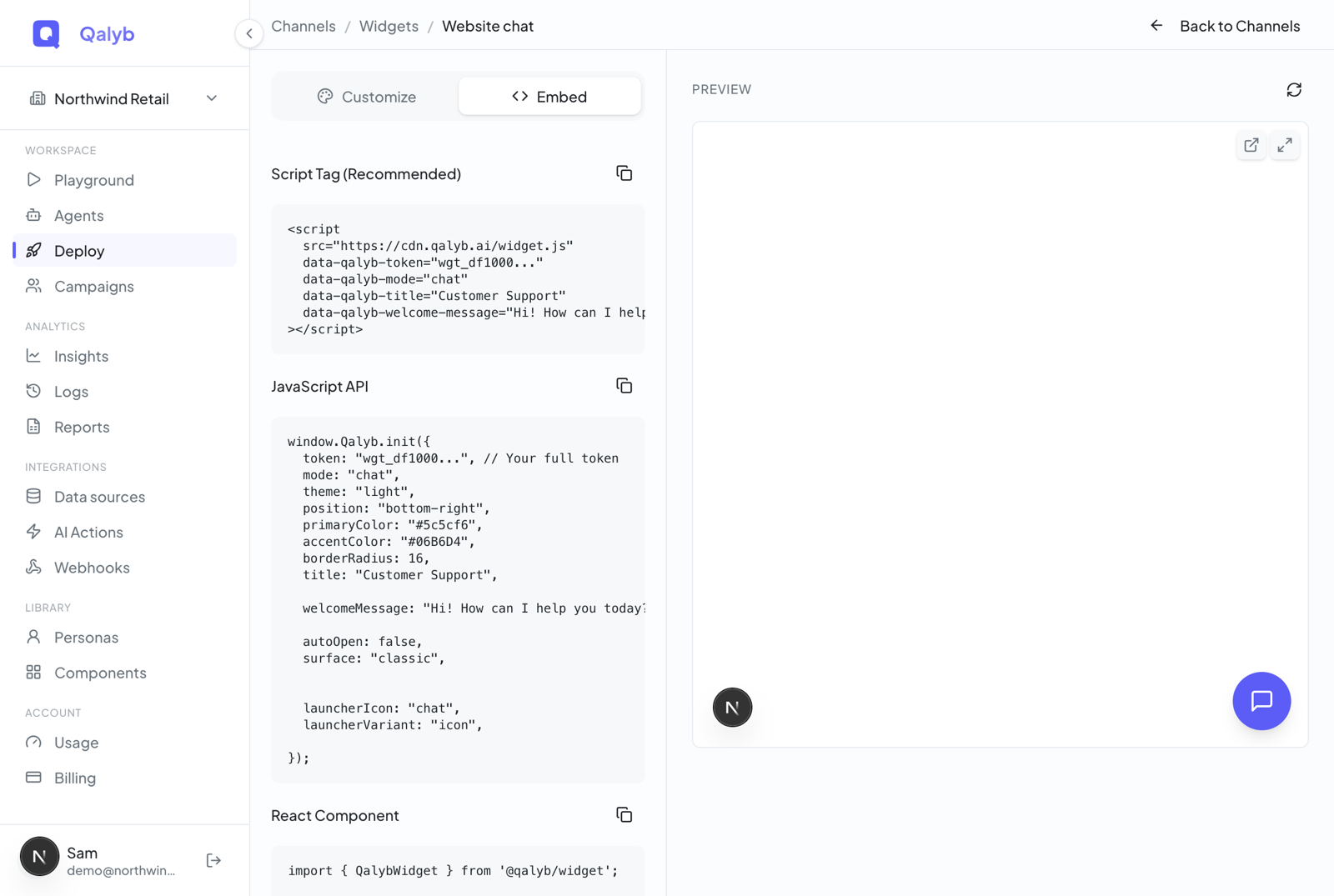Viewport: 1334px width, 896px height.
Task: Switch to the Embed tab
Action: pos(549,97)
